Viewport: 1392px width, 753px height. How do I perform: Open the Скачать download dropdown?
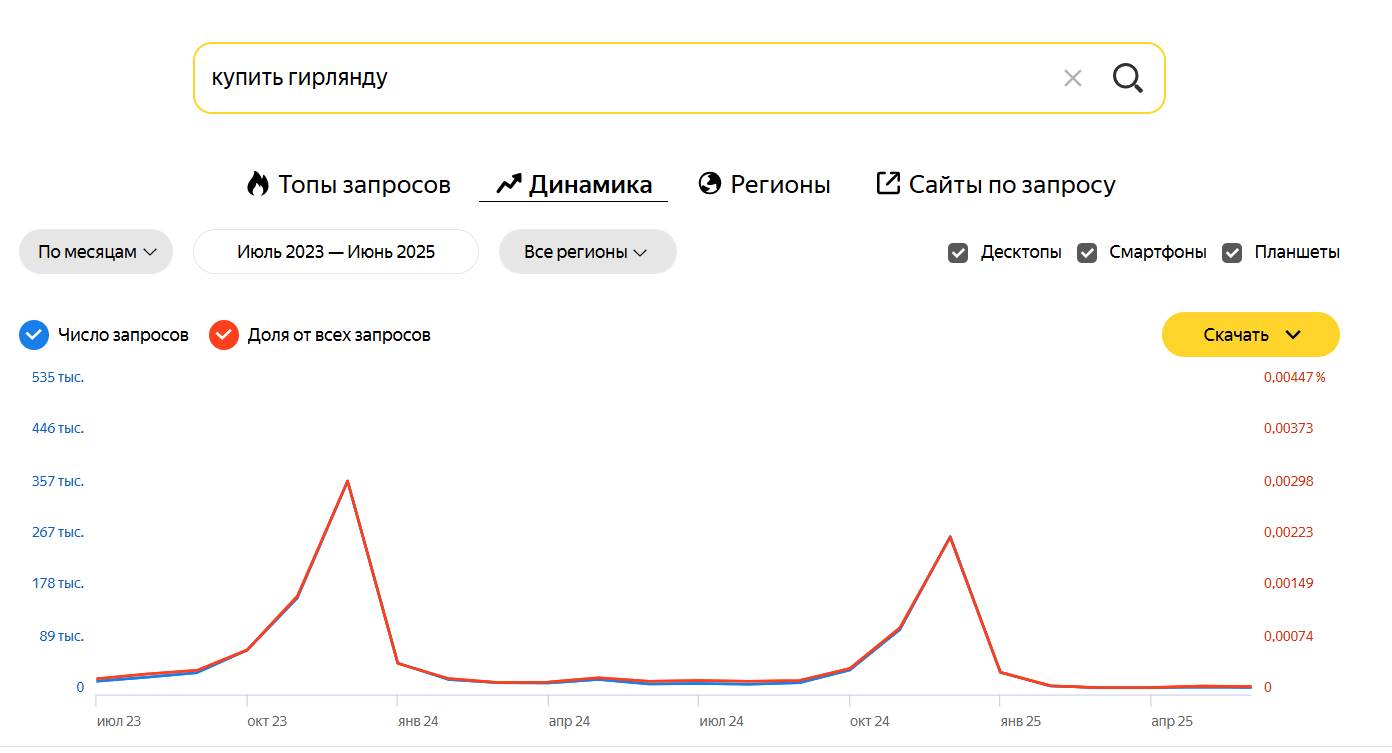pyautogui.click(x=1250, y=335)
